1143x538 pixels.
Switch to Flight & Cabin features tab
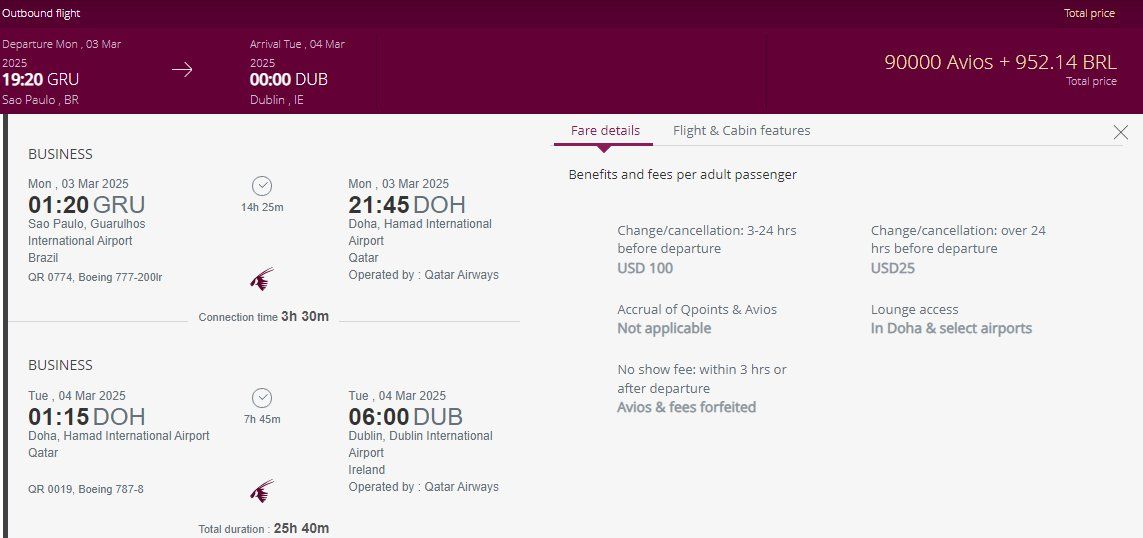[x=741, y=131]
